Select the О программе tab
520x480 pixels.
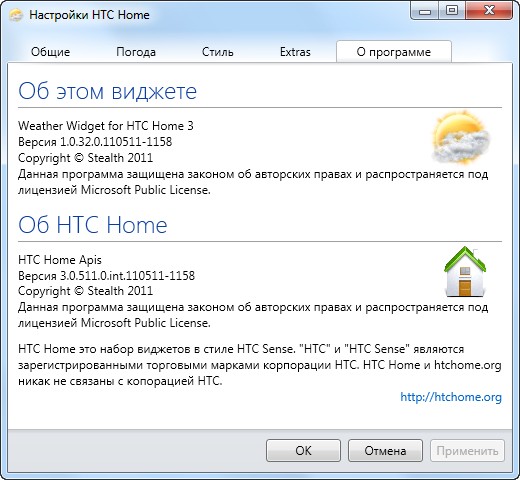pos(394,52)
